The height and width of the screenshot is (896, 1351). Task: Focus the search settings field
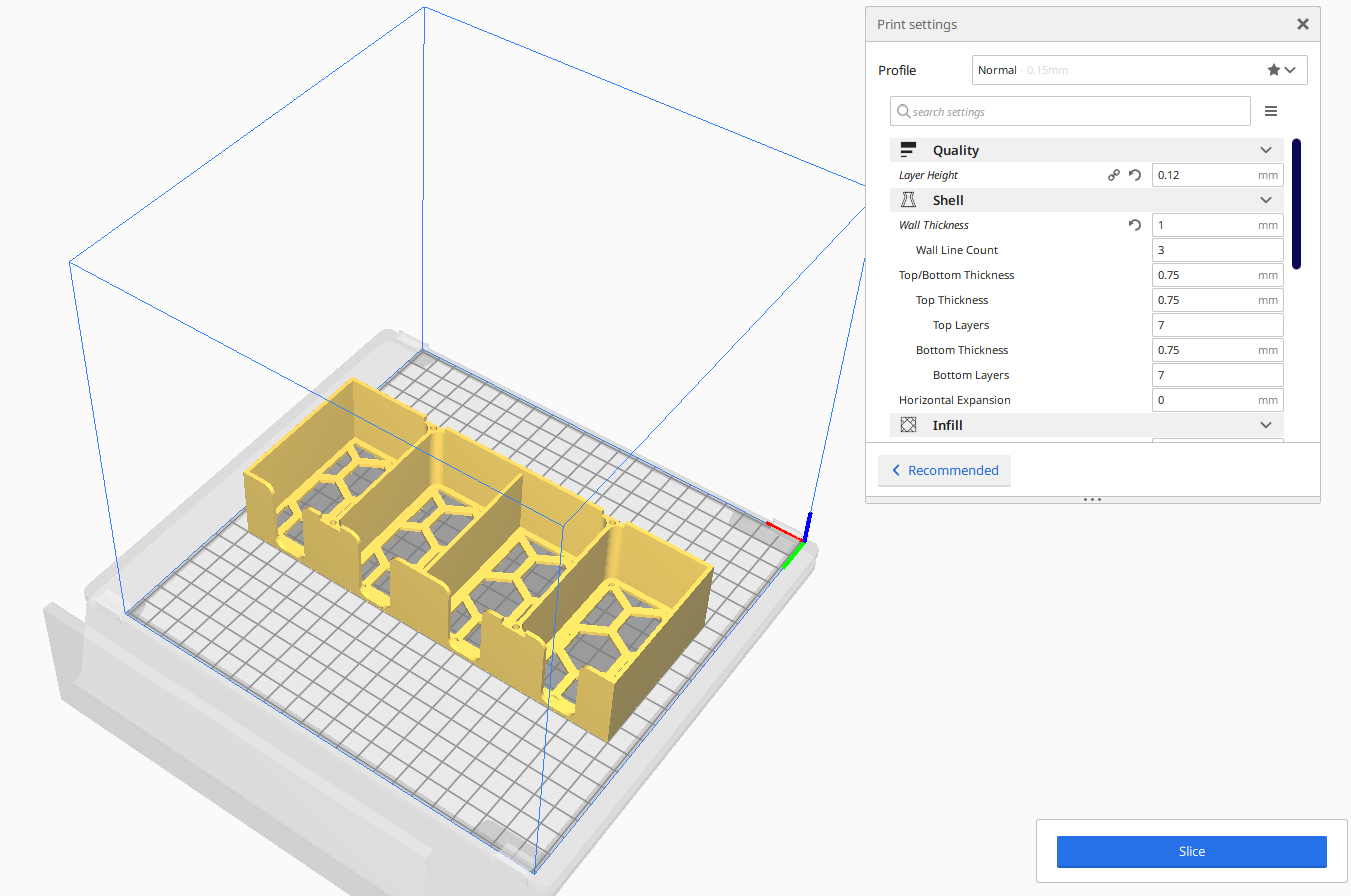point(1070,111)
